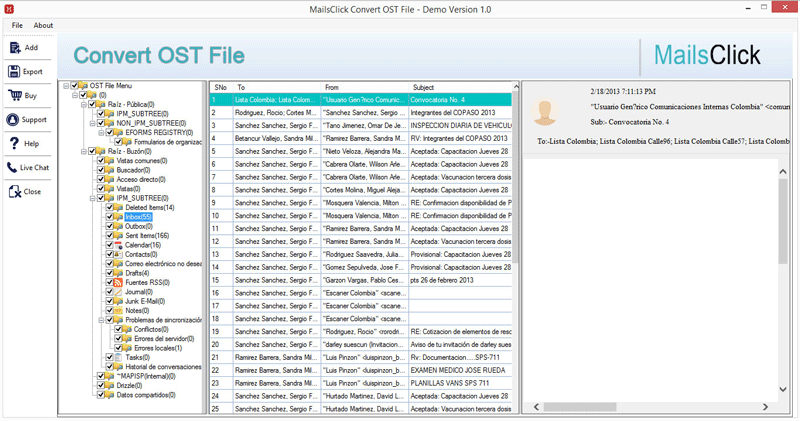Toggle the Sent Items(166) checkbox
This screenshot has width=800, height=421.
[110, 235]
